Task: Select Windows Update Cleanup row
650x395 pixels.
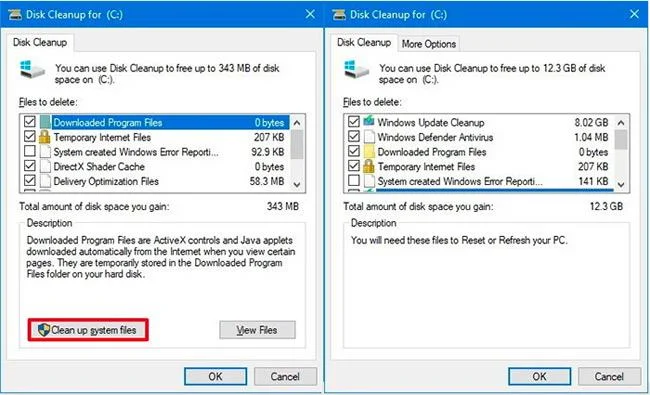Action: 479,122
